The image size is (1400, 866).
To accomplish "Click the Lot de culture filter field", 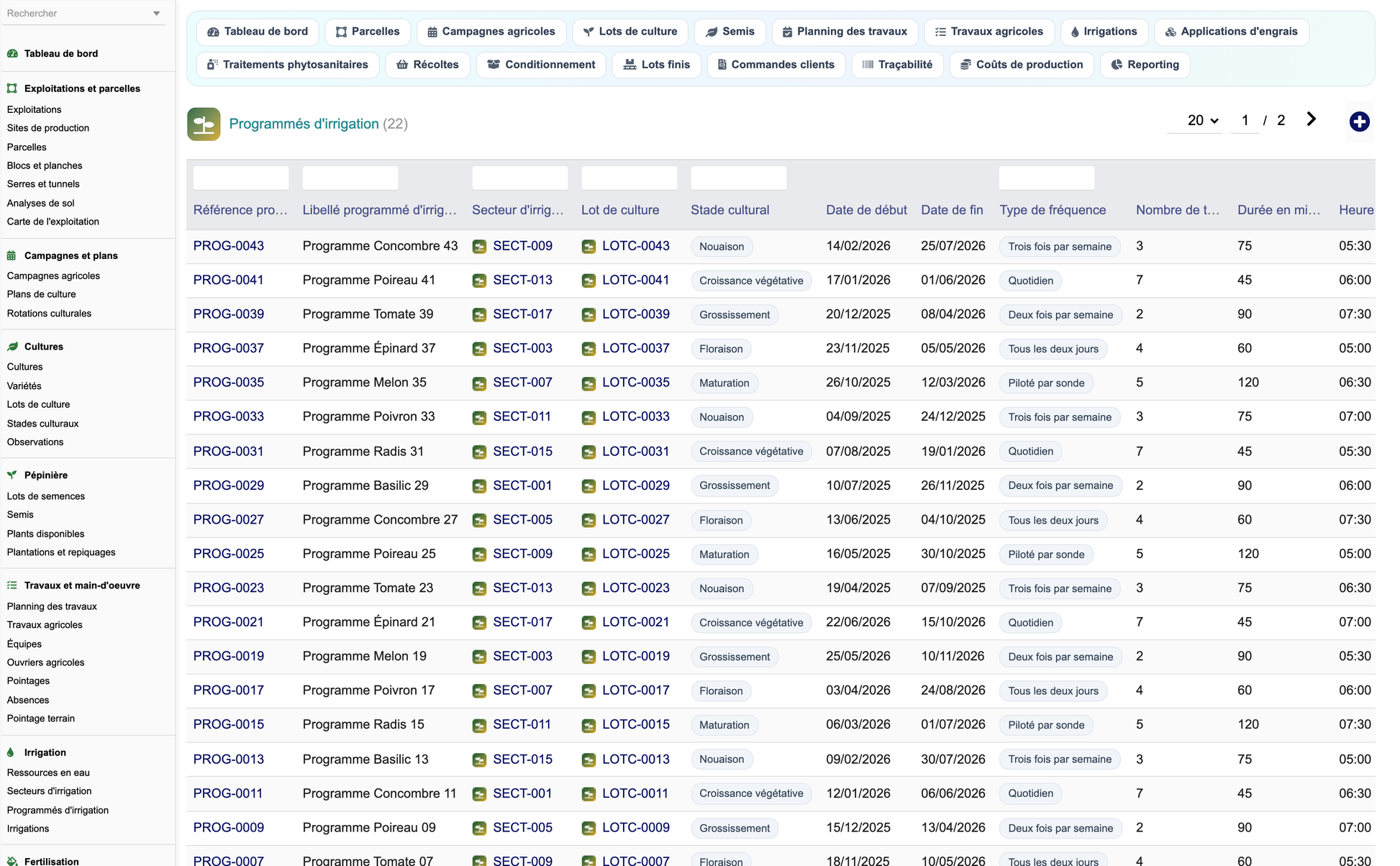I will (x=629, y=178).
